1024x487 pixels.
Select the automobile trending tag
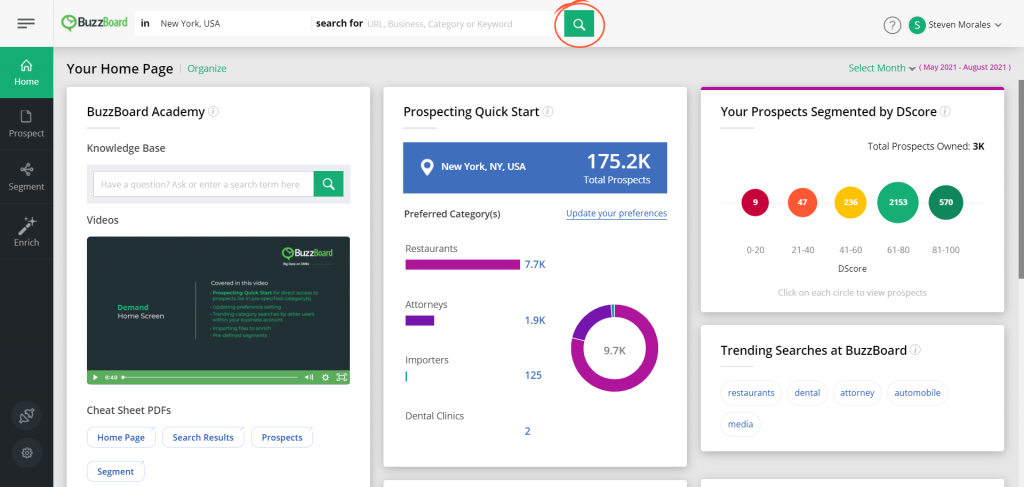918,393
